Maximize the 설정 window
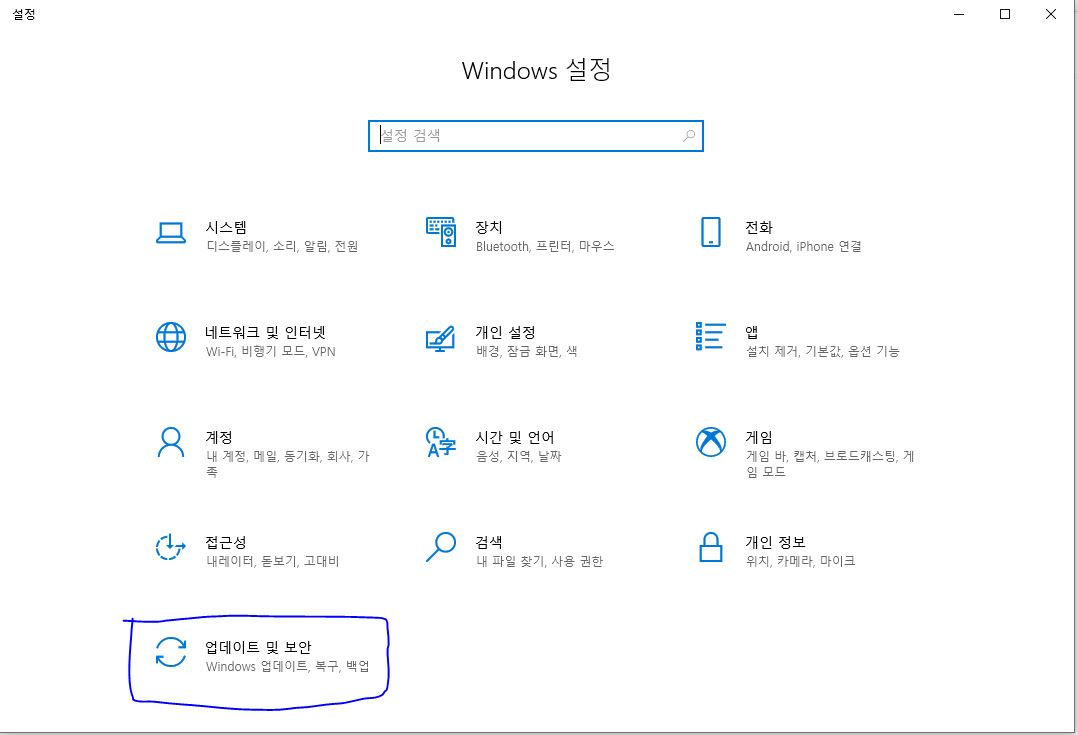 (x=1005, y=14)
